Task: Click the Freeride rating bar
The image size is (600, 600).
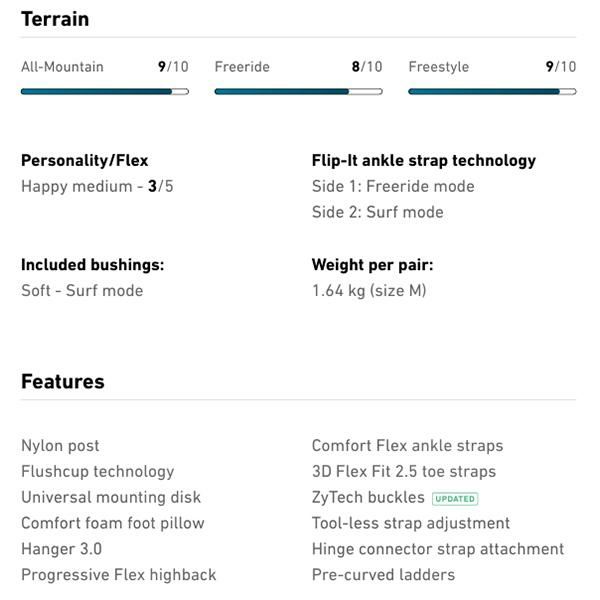Action: coord(298,91)
